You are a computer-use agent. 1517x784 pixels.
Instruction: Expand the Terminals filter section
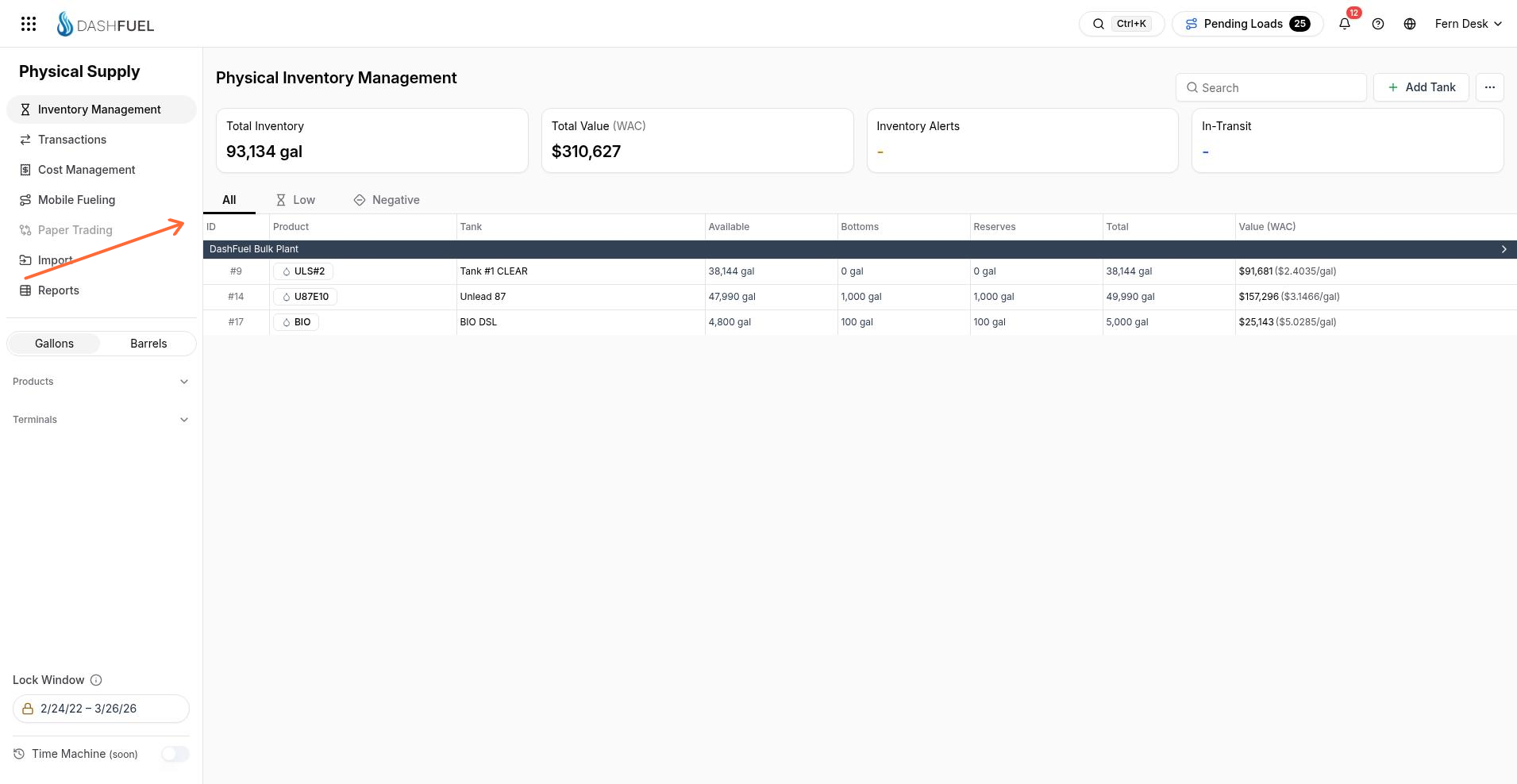click(102, 420)
